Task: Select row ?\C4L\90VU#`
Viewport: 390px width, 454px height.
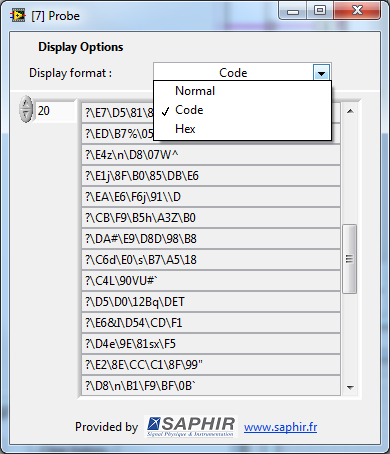Action: coord(211,281)
